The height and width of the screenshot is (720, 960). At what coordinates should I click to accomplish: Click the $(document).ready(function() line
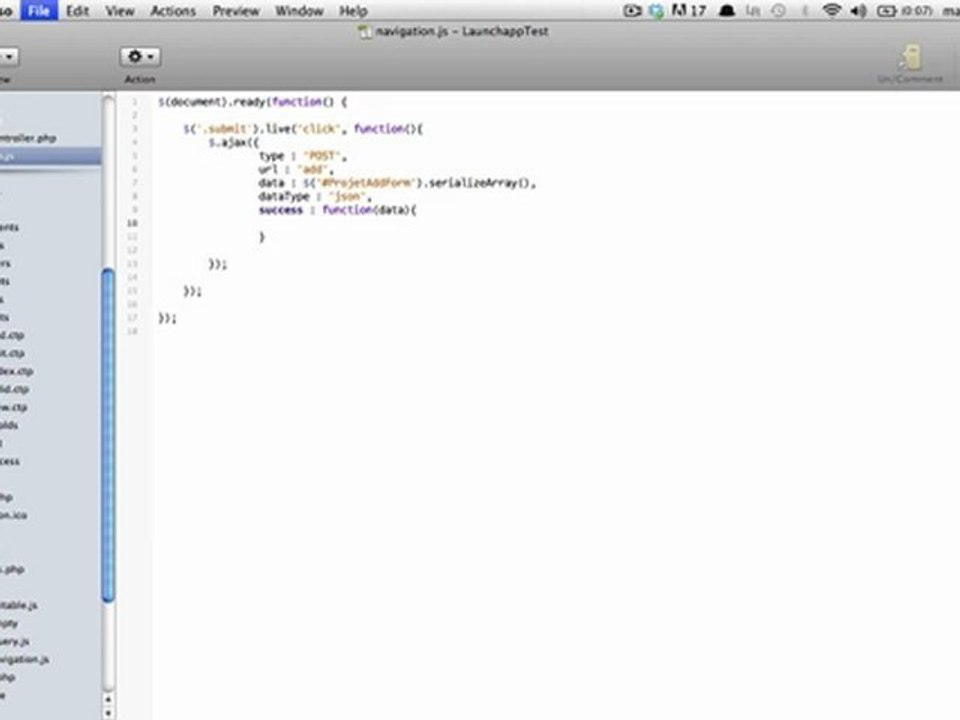252,102
